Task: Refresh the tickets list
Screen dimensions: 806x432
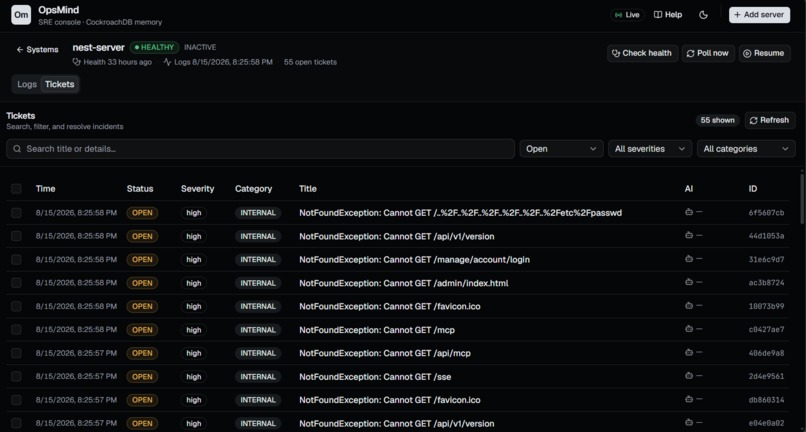Action: point(770,120)
